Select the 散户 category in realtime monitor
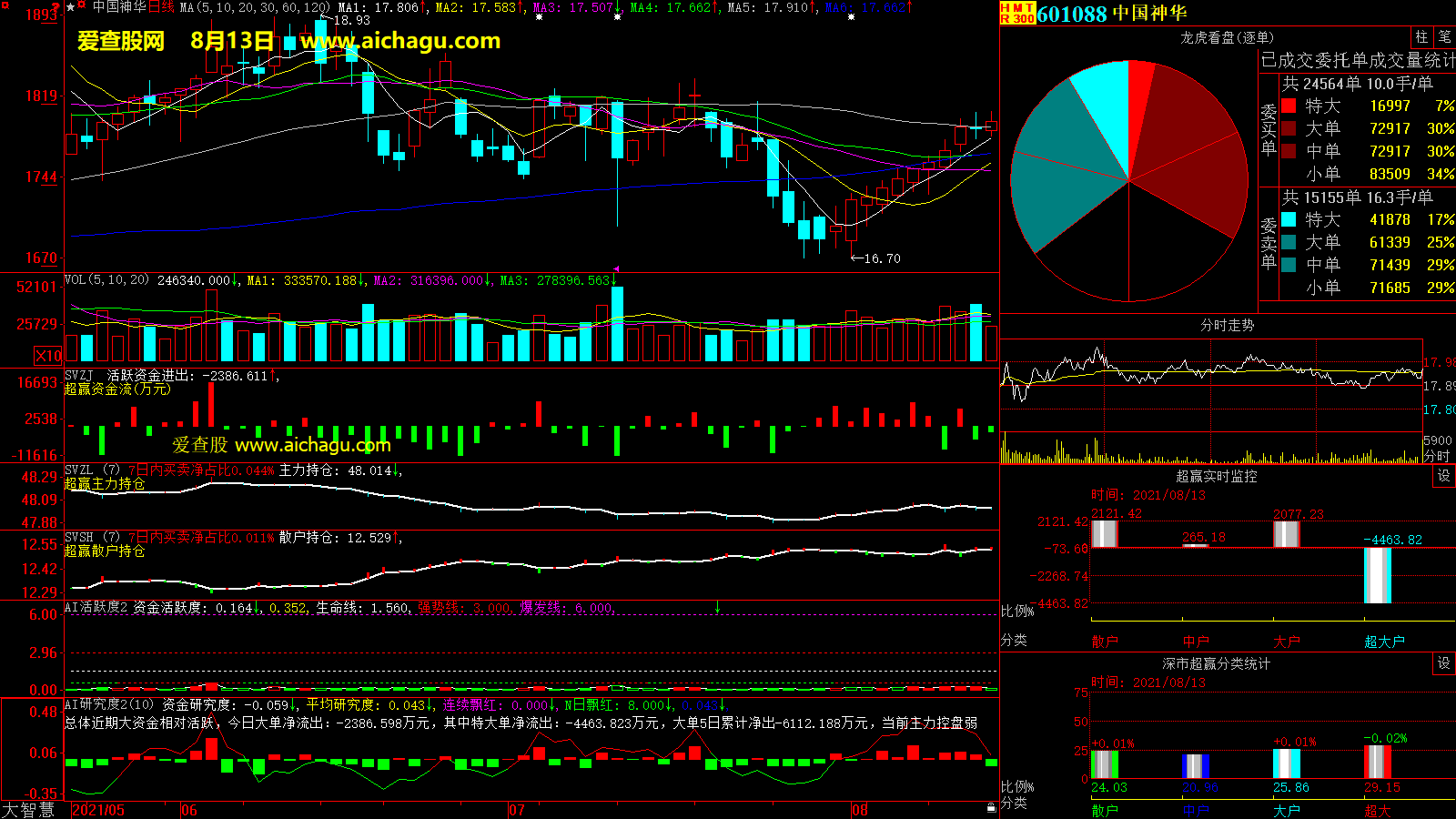 (x=1104, y=642)
